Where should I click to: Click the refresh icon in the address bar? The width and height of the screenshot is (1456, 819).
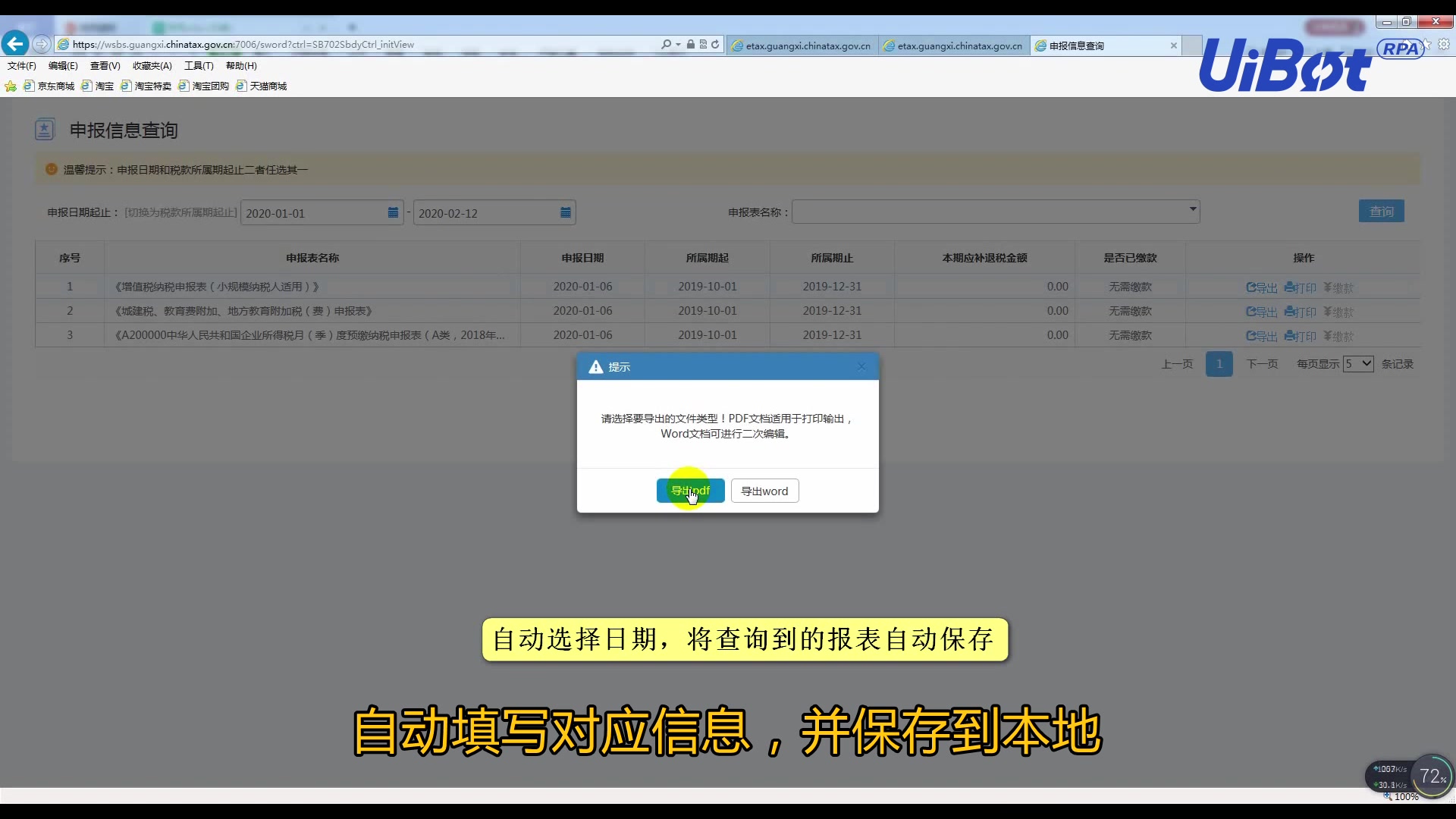point(715,44)
